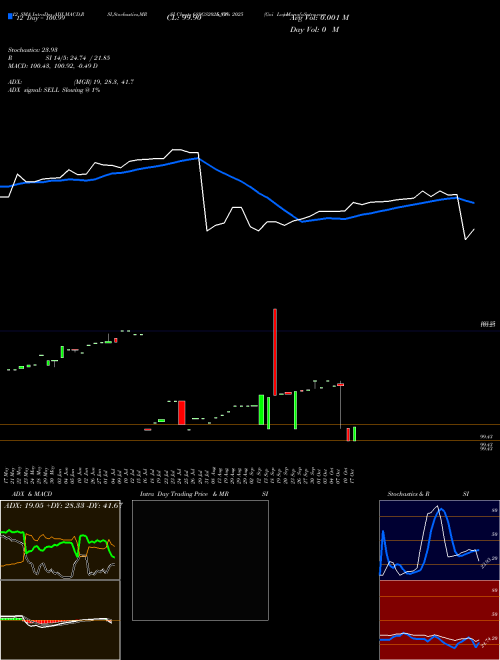Click the ADX: 19.05 +DY: 28.33 readout
Image resolution: width=500 pixels, height=660 pixels.
[63, 505]
